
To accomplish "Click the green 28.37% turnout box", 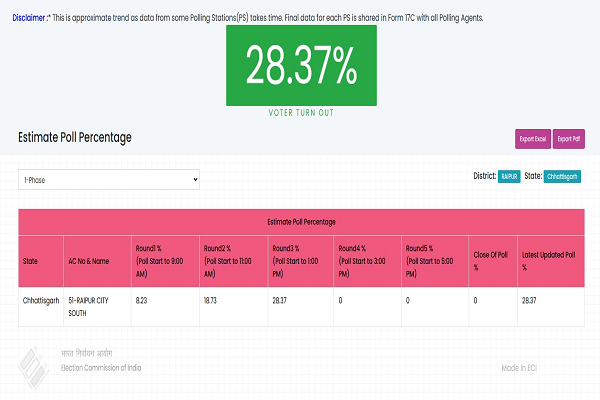I will coord(301,64).
